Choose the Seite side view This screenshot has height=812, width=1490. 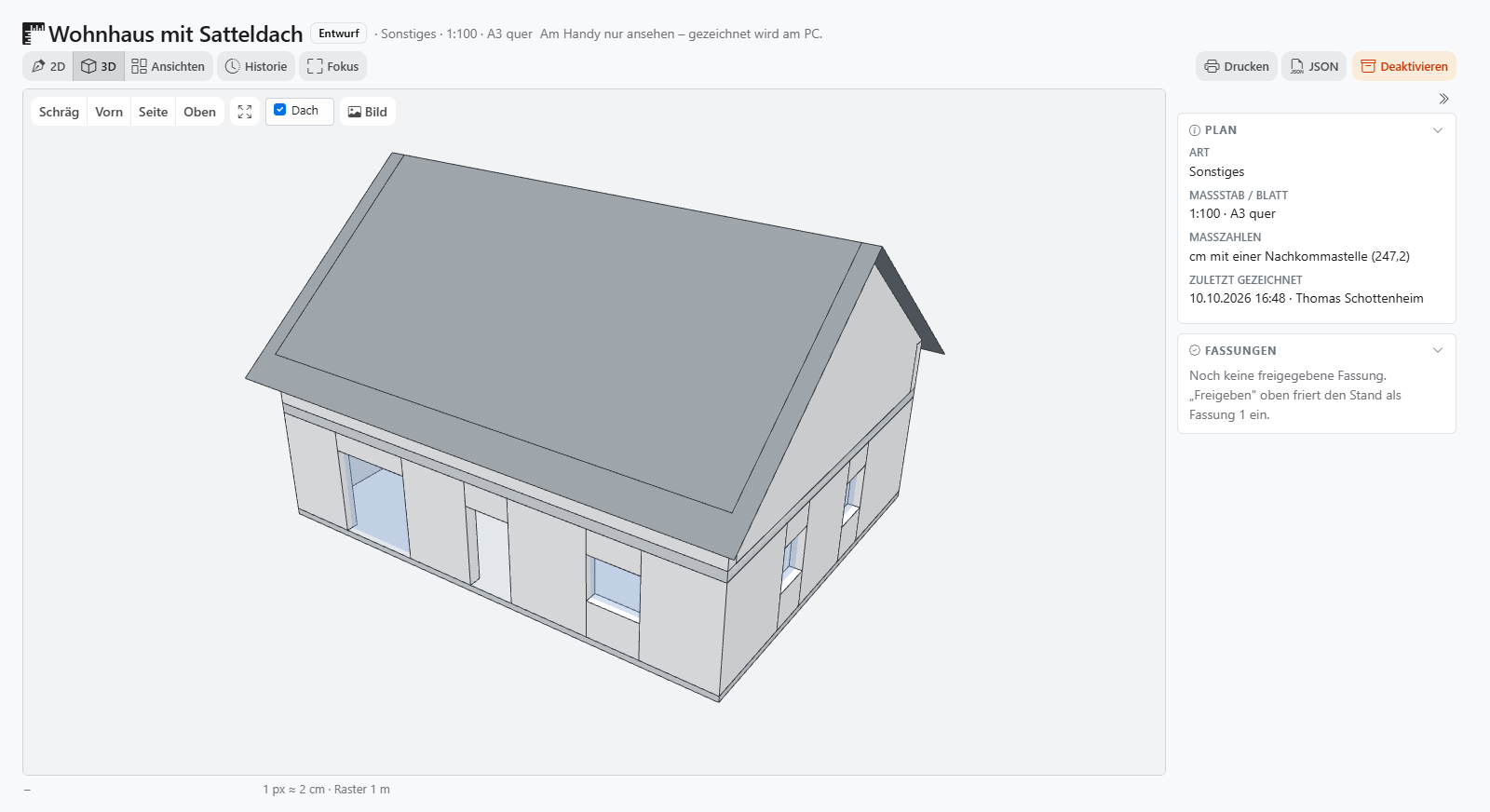pos(154,112)
